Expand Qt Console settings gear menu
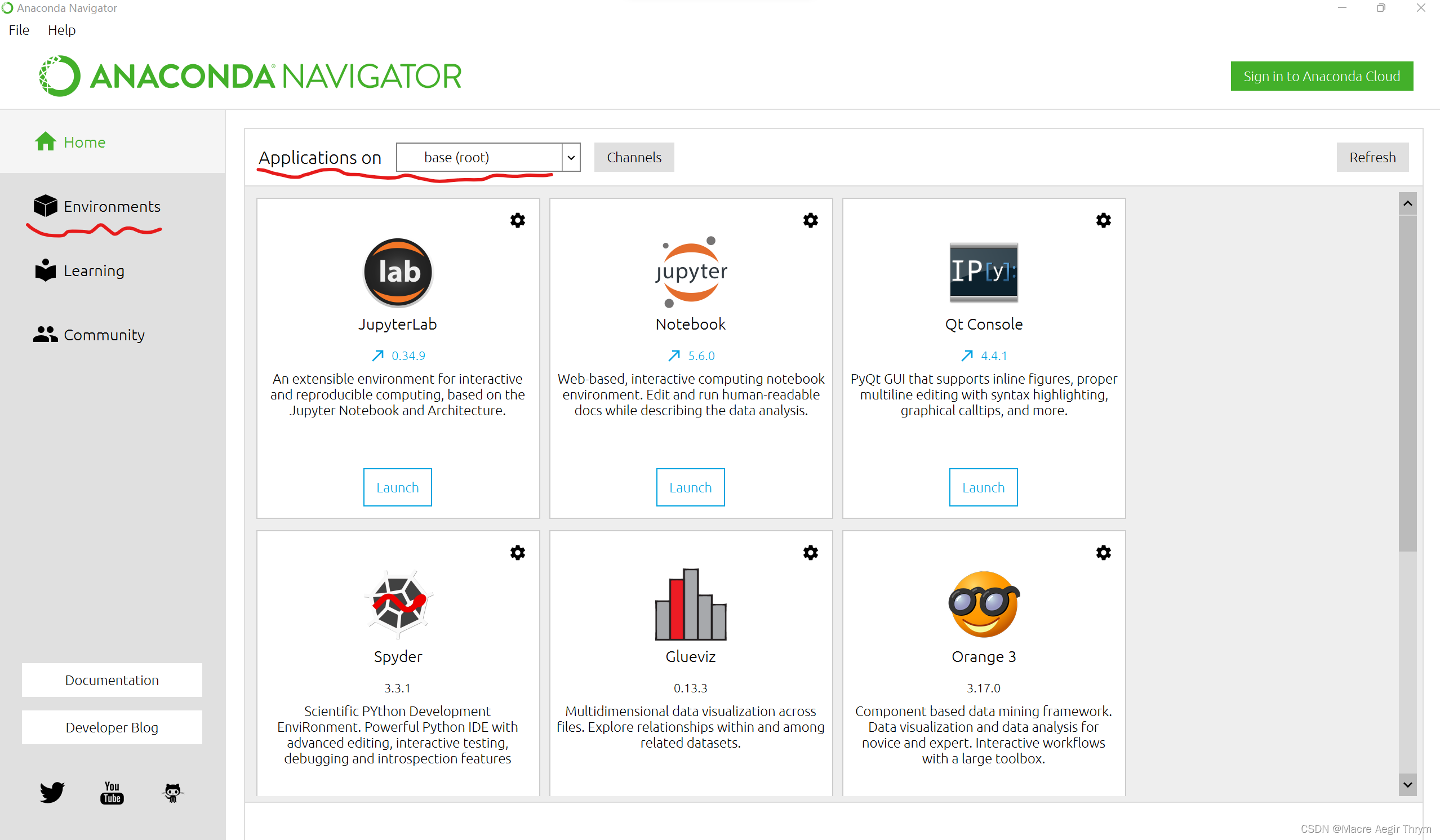Viewport: 1440px width, 840px height. [1102, 220]
